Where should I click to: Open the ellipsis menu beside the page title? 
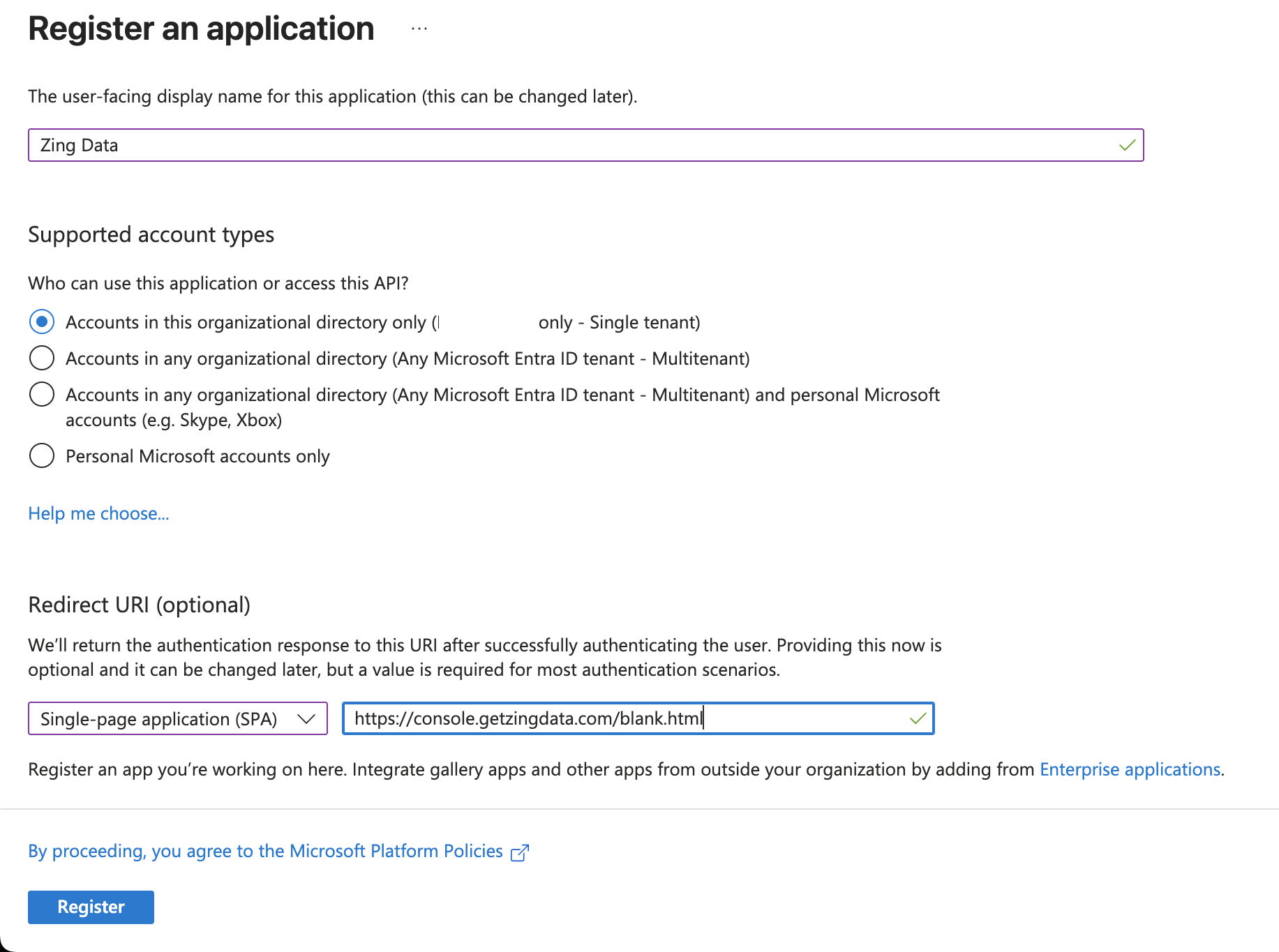tap(419, 29)
